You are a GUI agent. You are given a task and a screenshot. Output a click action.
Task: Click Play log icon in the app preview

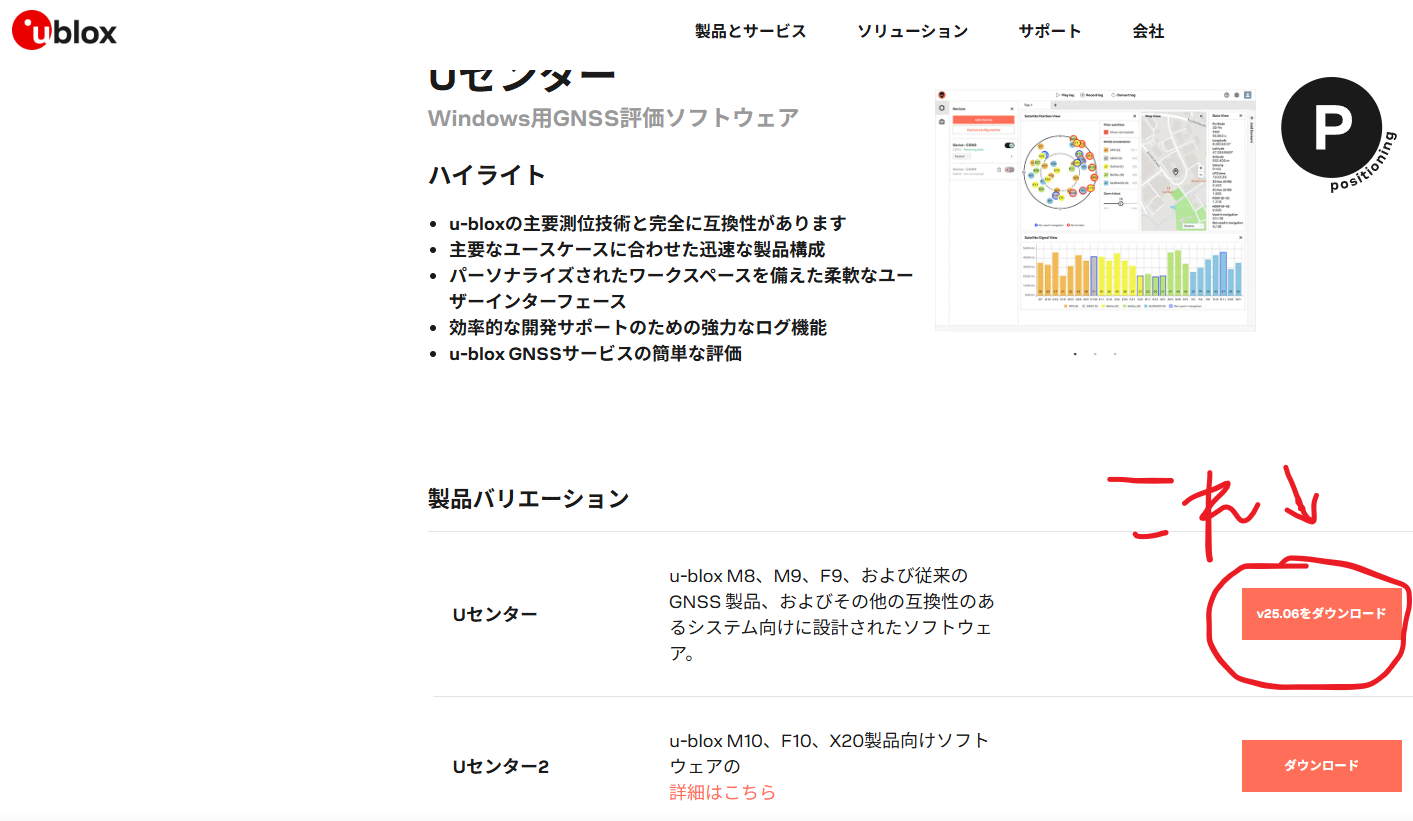[x=1058, y=95]
